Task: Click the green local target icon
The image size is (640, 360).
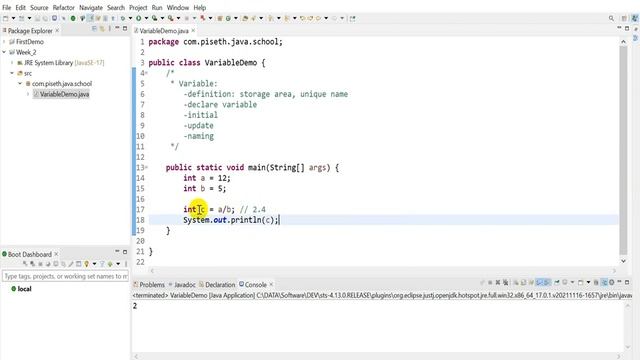Action: pos(13,289)
